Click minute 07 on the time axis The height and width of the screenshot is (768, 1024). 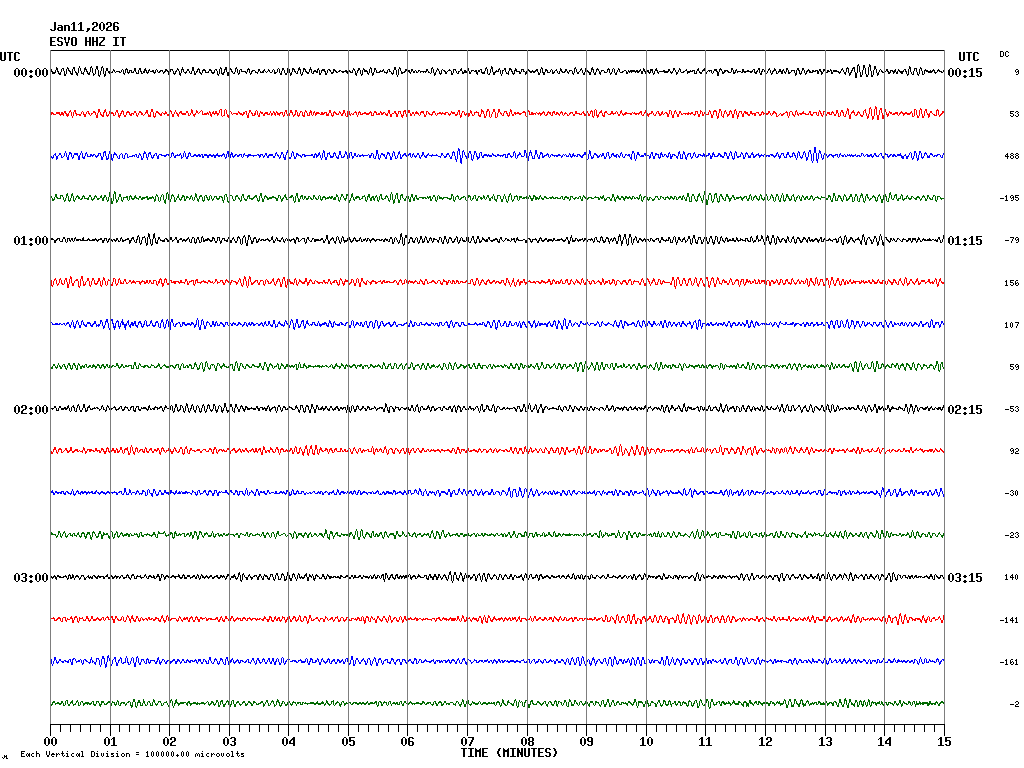click(467, 742)
